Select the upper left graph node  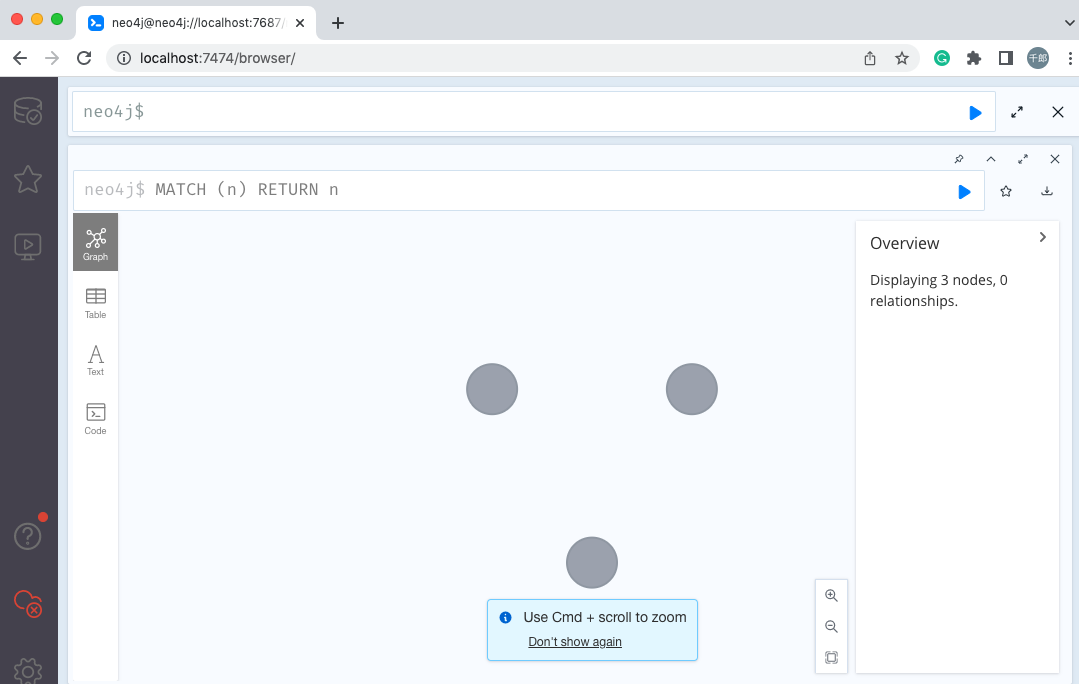pos(492,389)
